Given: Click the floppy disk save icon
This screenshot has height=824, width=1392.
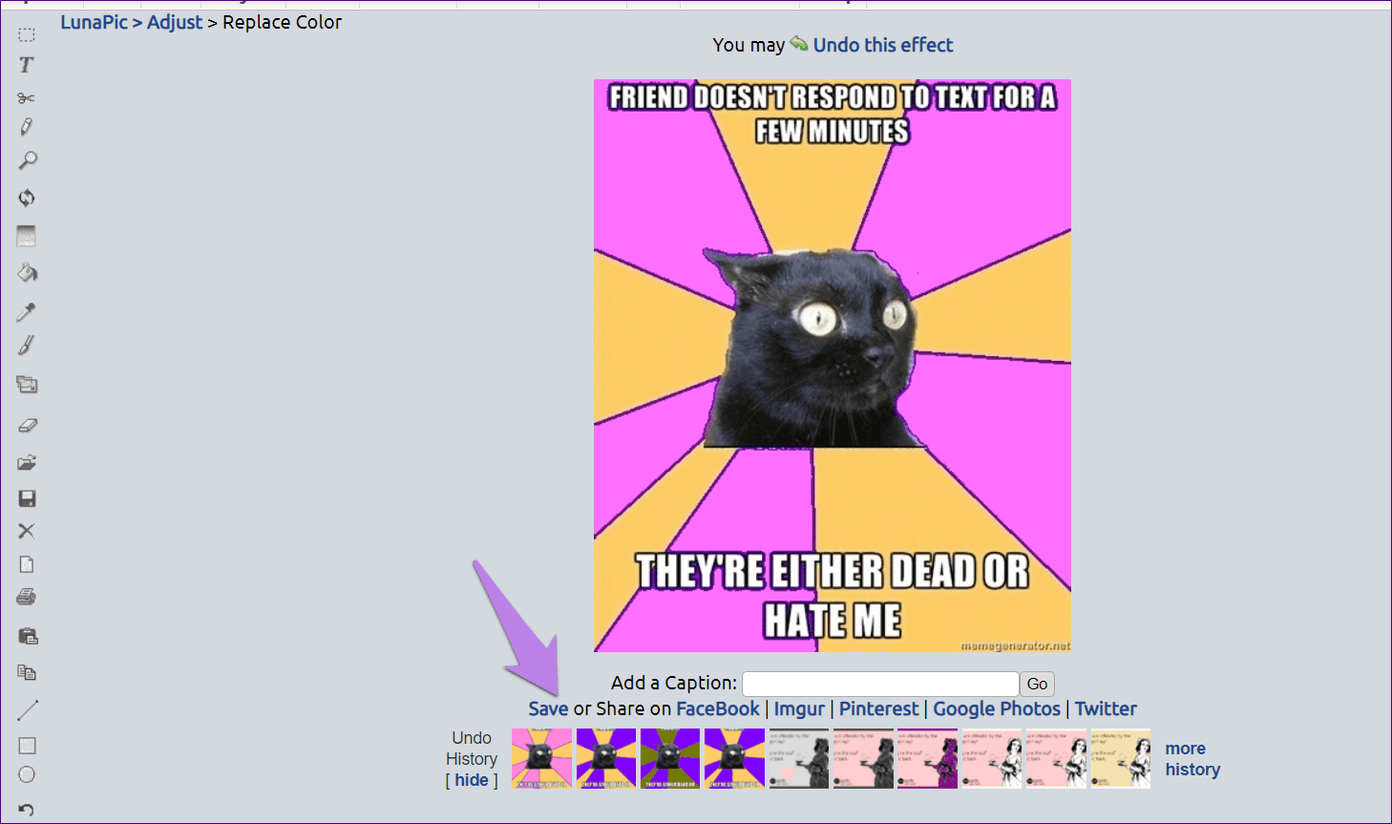Looking at the screenshot, I should 27,498.
